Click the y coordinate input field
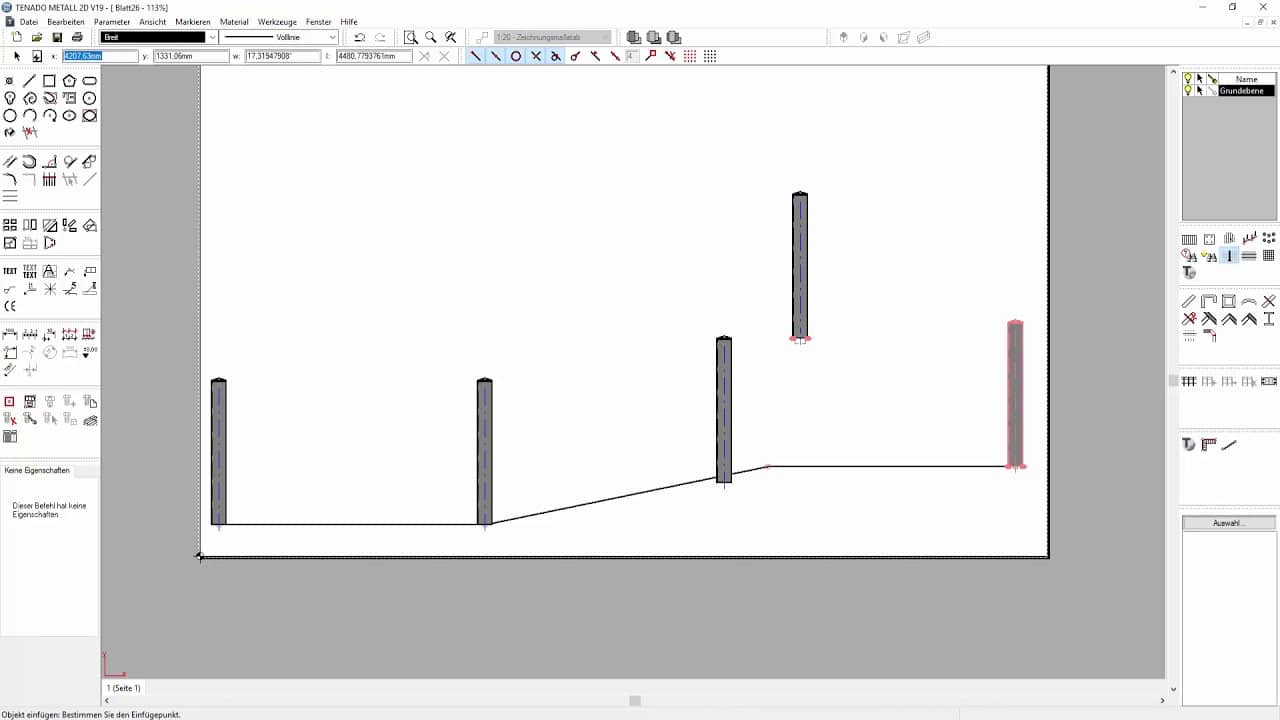1280x720 pixels. coord(190,56)
